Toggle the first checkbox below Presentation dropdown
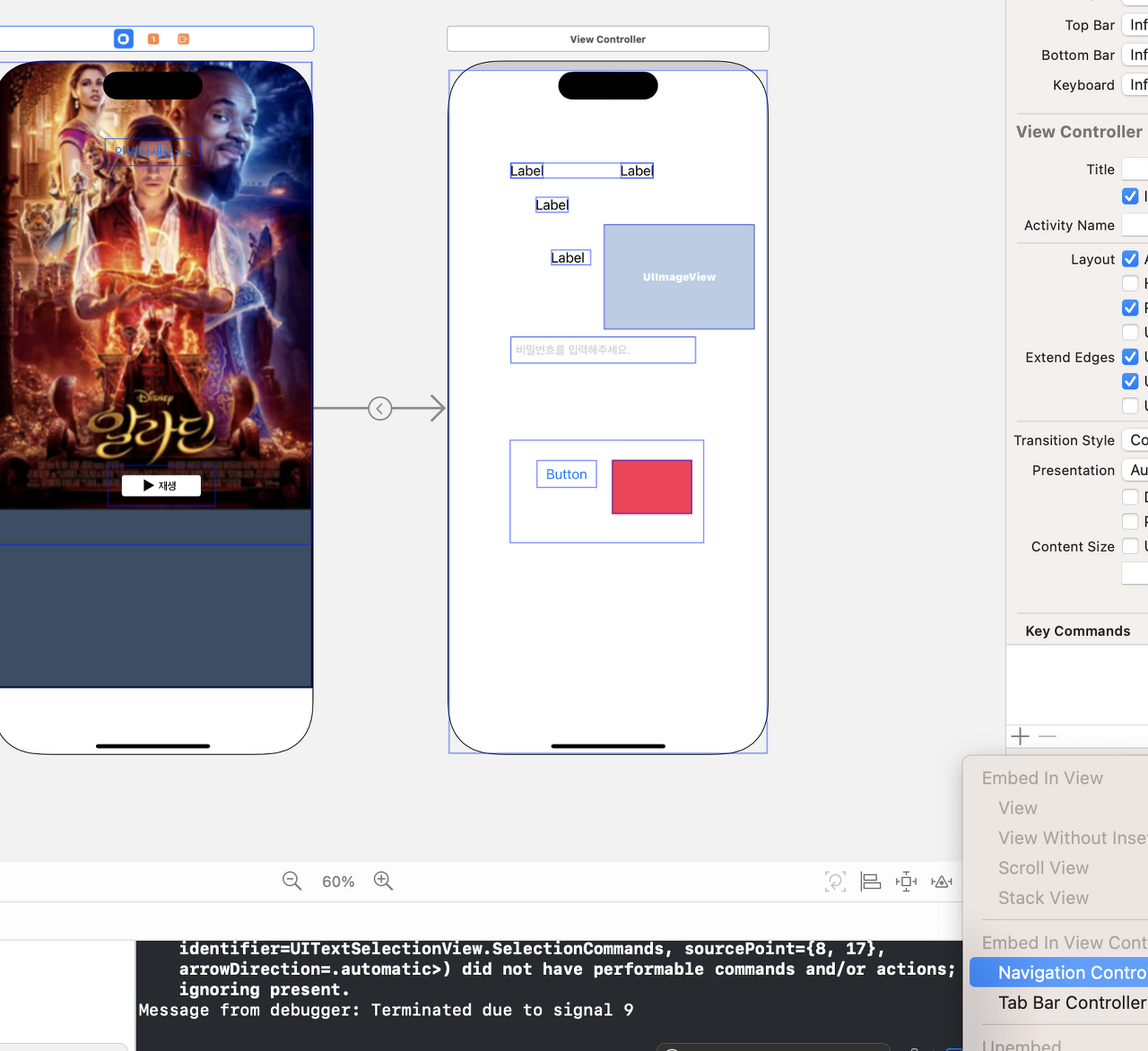 [x=1130, y=497]
